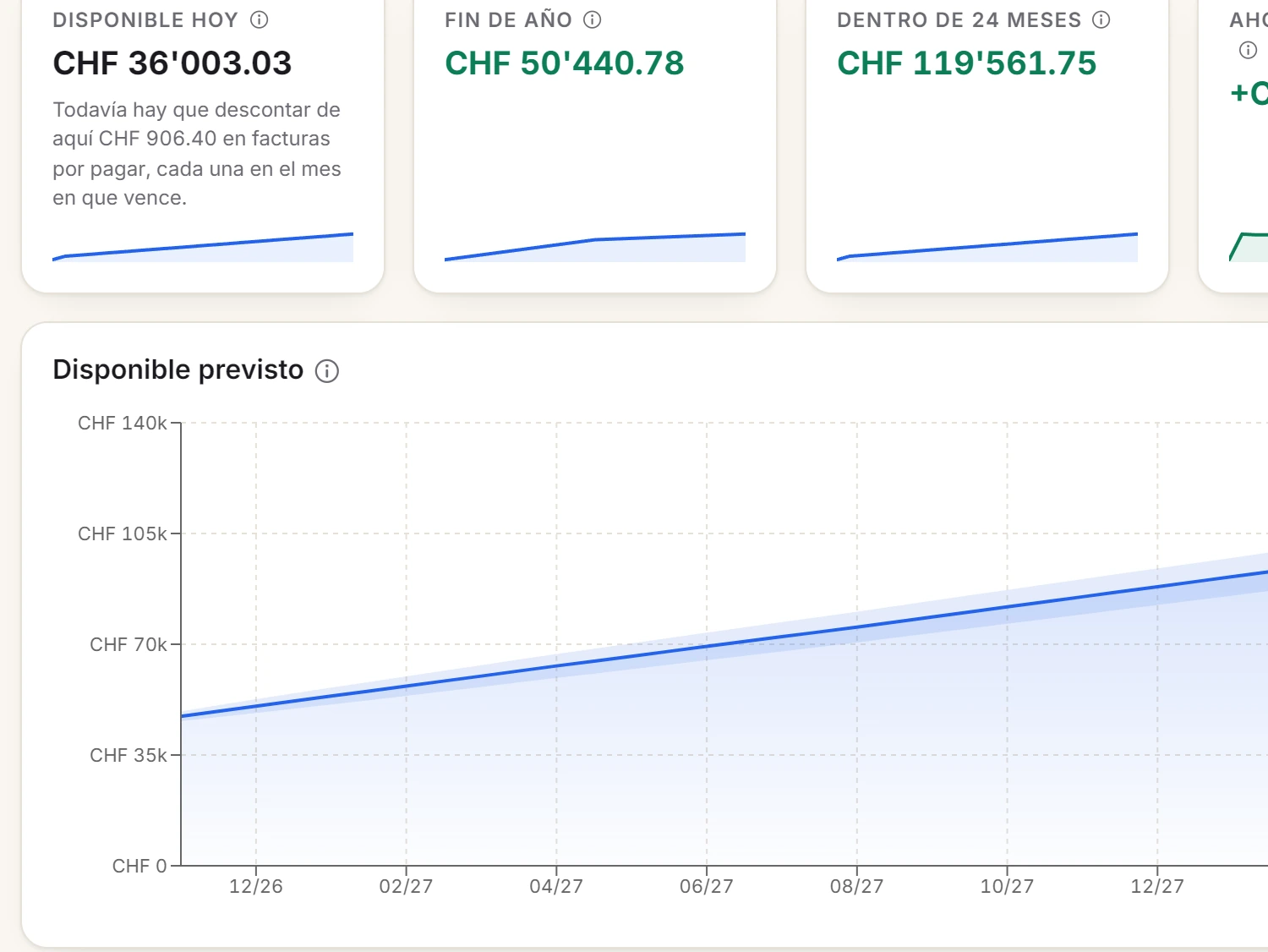
Task: Open info tooltip next to Disponible previsto
Action: tap(327, 371)
